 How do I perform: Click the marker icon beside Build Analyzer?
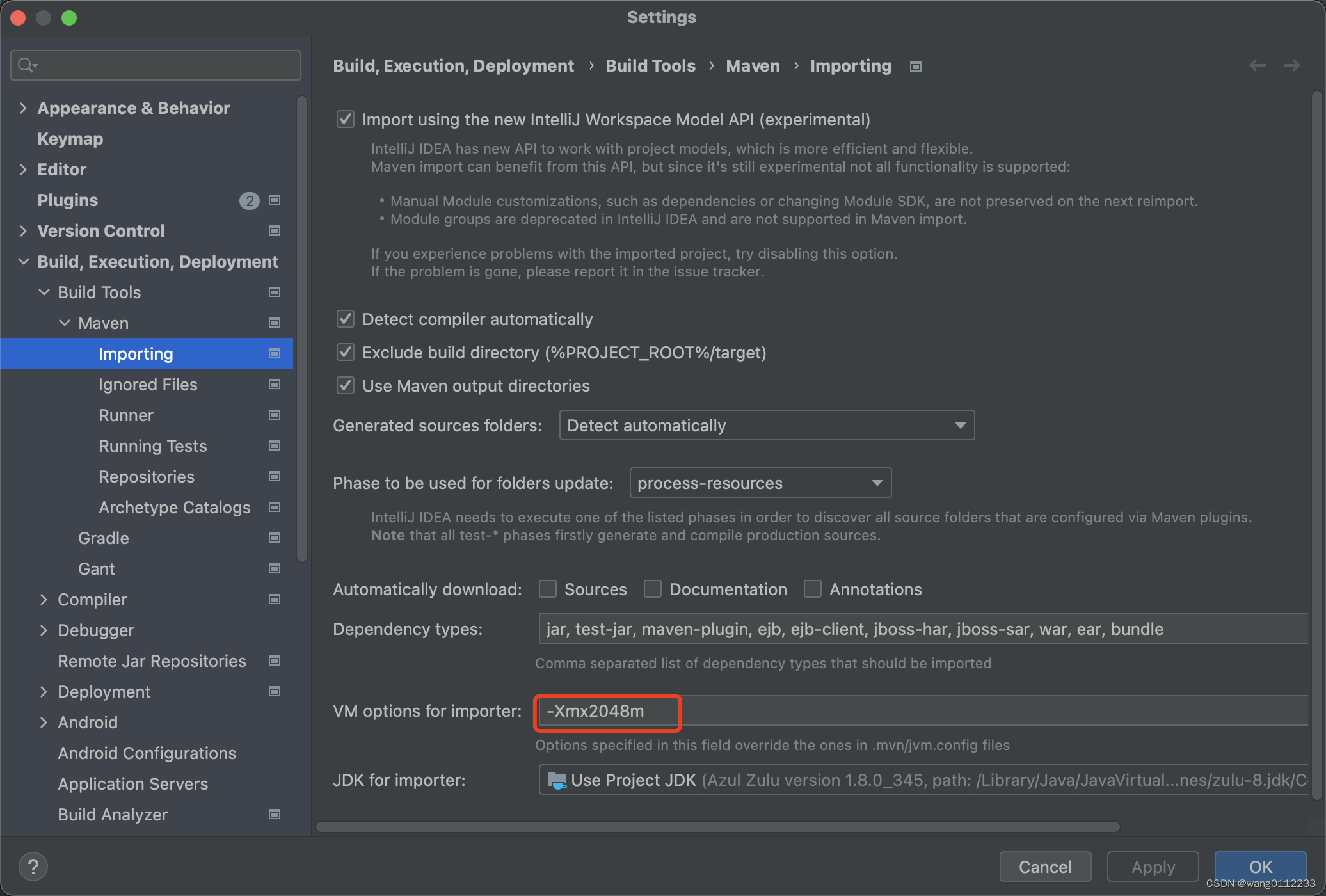point(274,814)
